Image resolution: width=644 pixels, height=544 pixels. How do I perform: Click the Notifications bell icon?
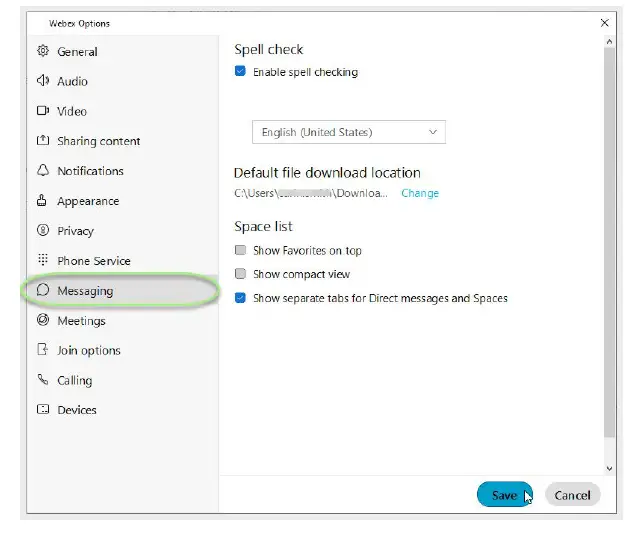click(x=43, y=170)
